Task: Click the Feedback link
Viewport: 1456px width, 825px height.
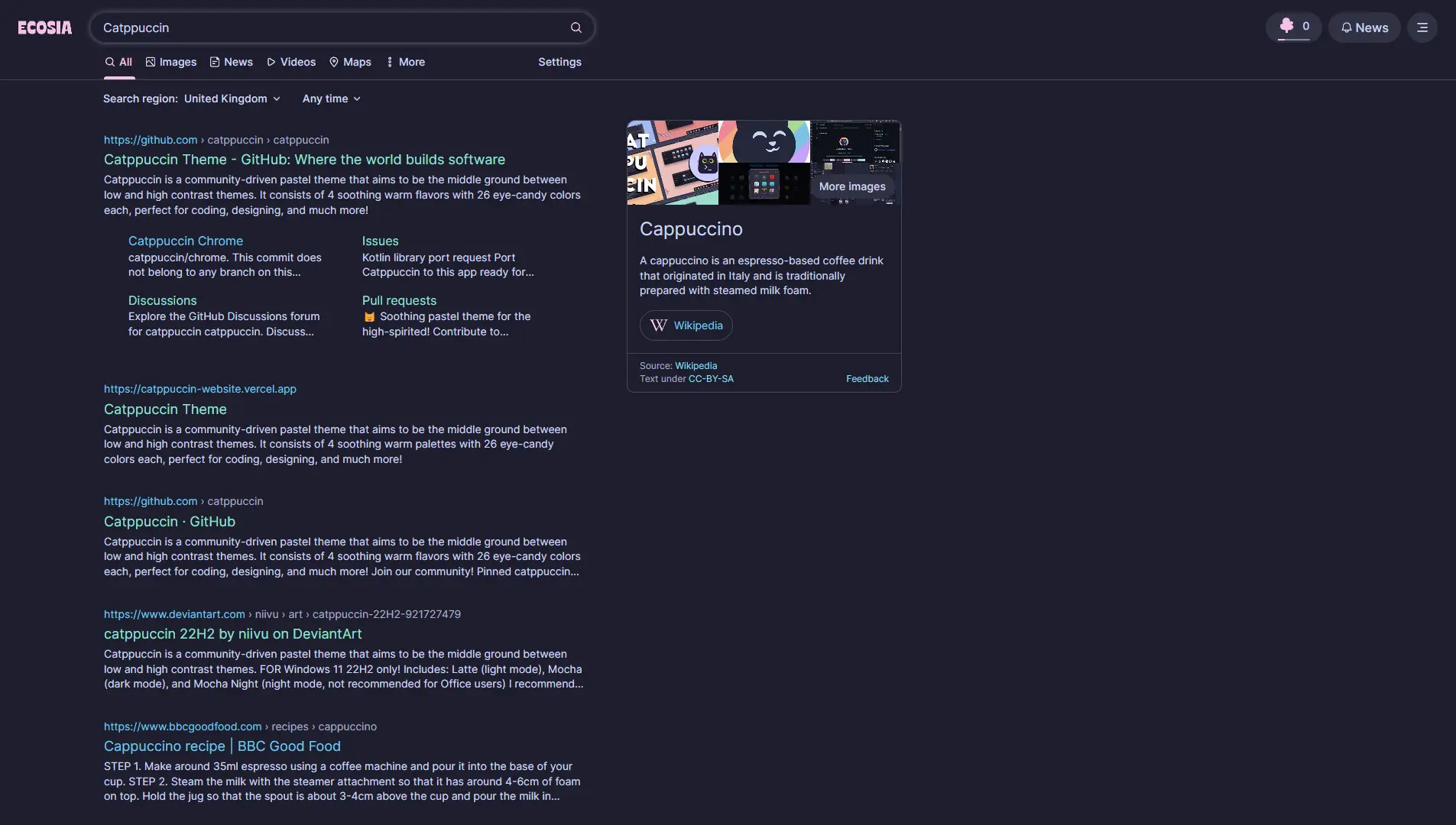Action: coord(867,379)
